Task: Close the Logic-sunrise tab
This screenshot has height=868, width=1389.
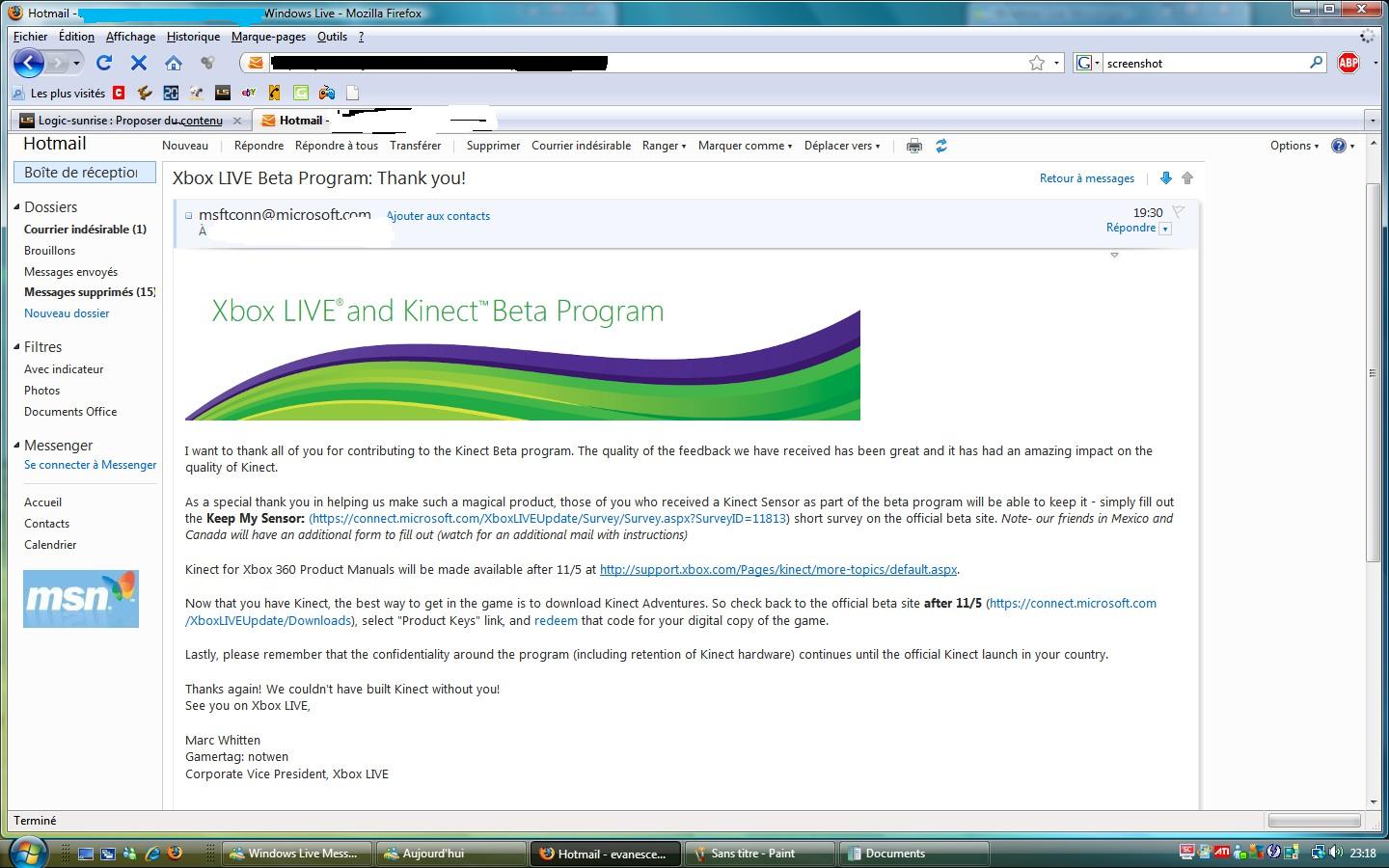Action: [x=237, y=121]
